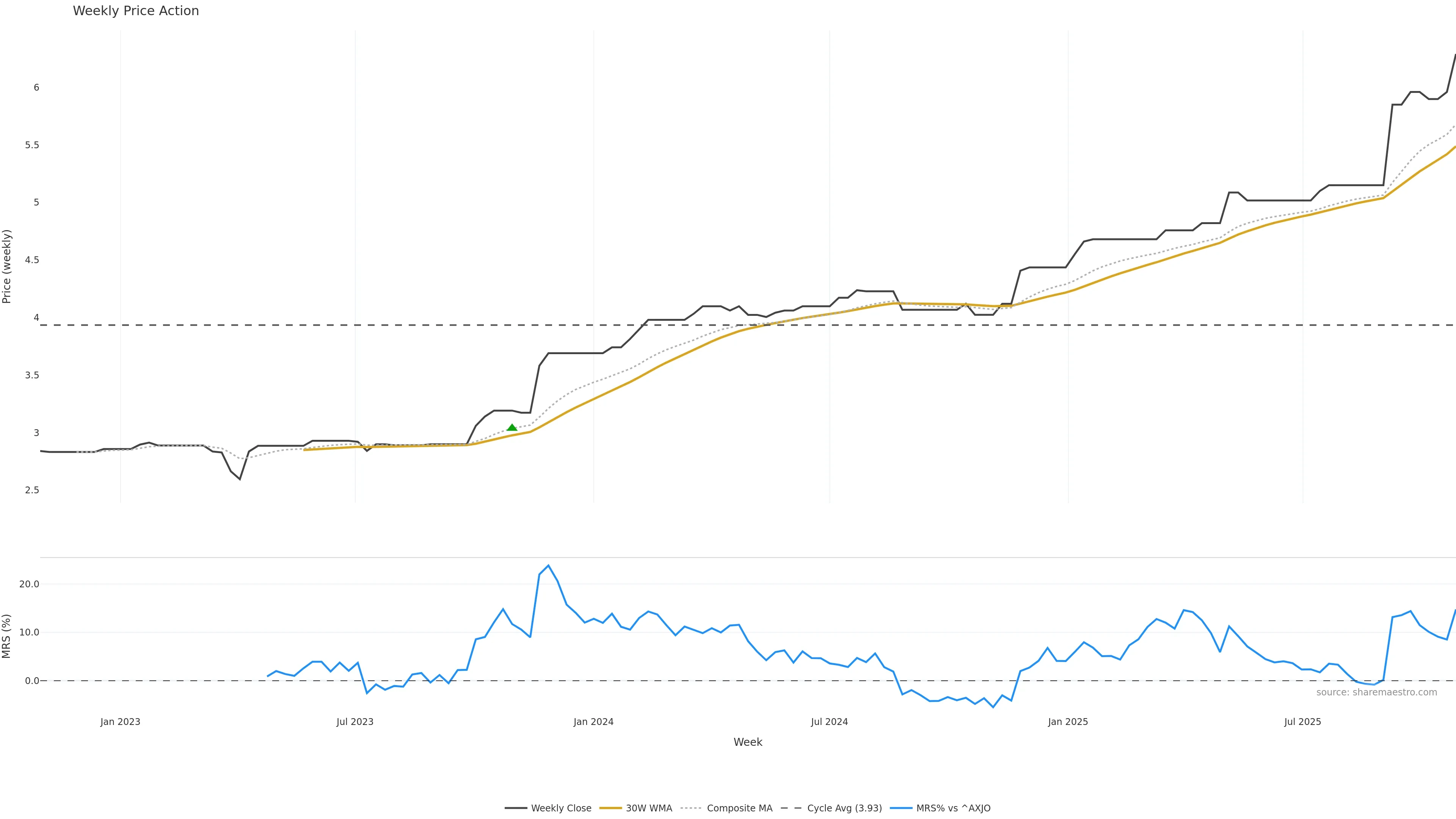Click the Week x-axis title
Screen dimensions: 1456x819
pyautogui.click(x=748, y=742)
